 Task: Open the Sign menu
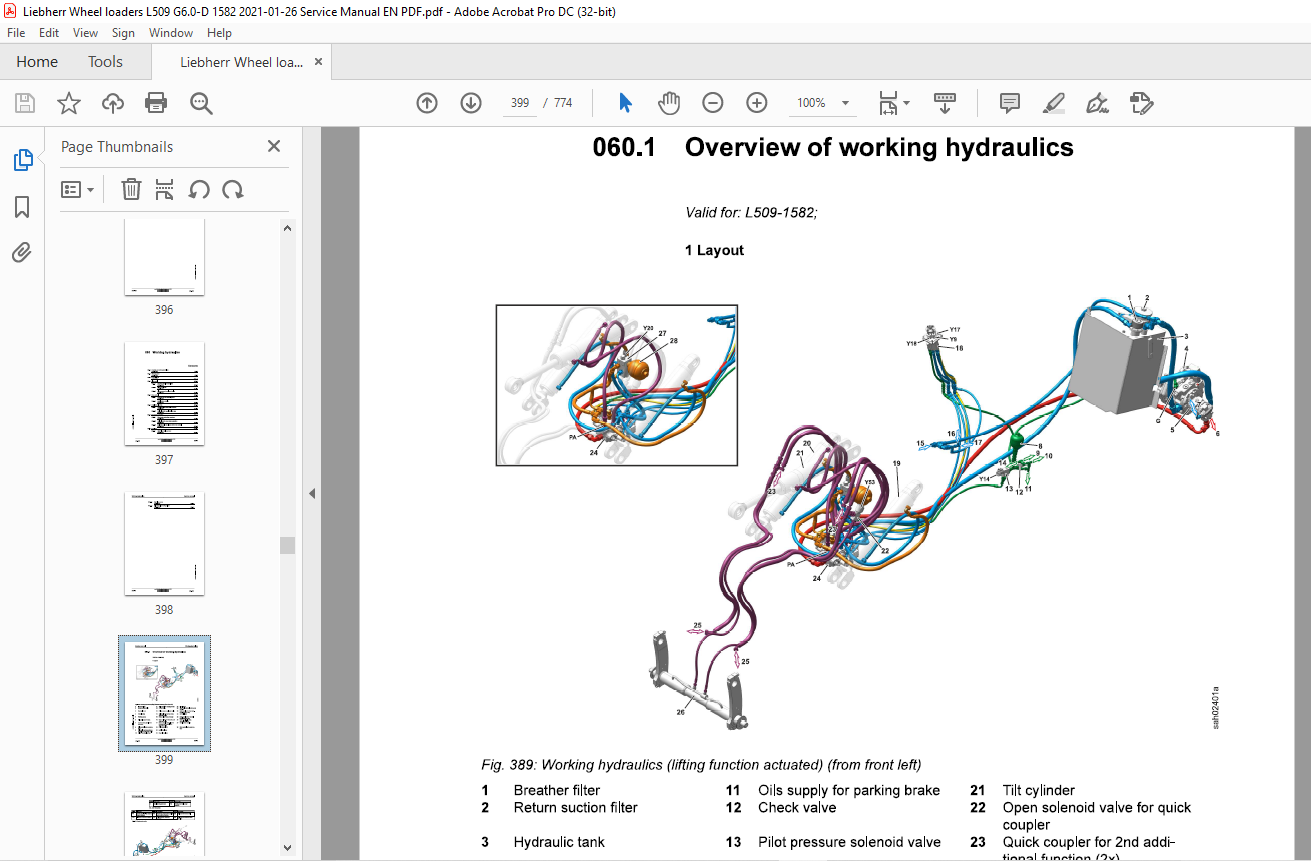pos(123,33)
